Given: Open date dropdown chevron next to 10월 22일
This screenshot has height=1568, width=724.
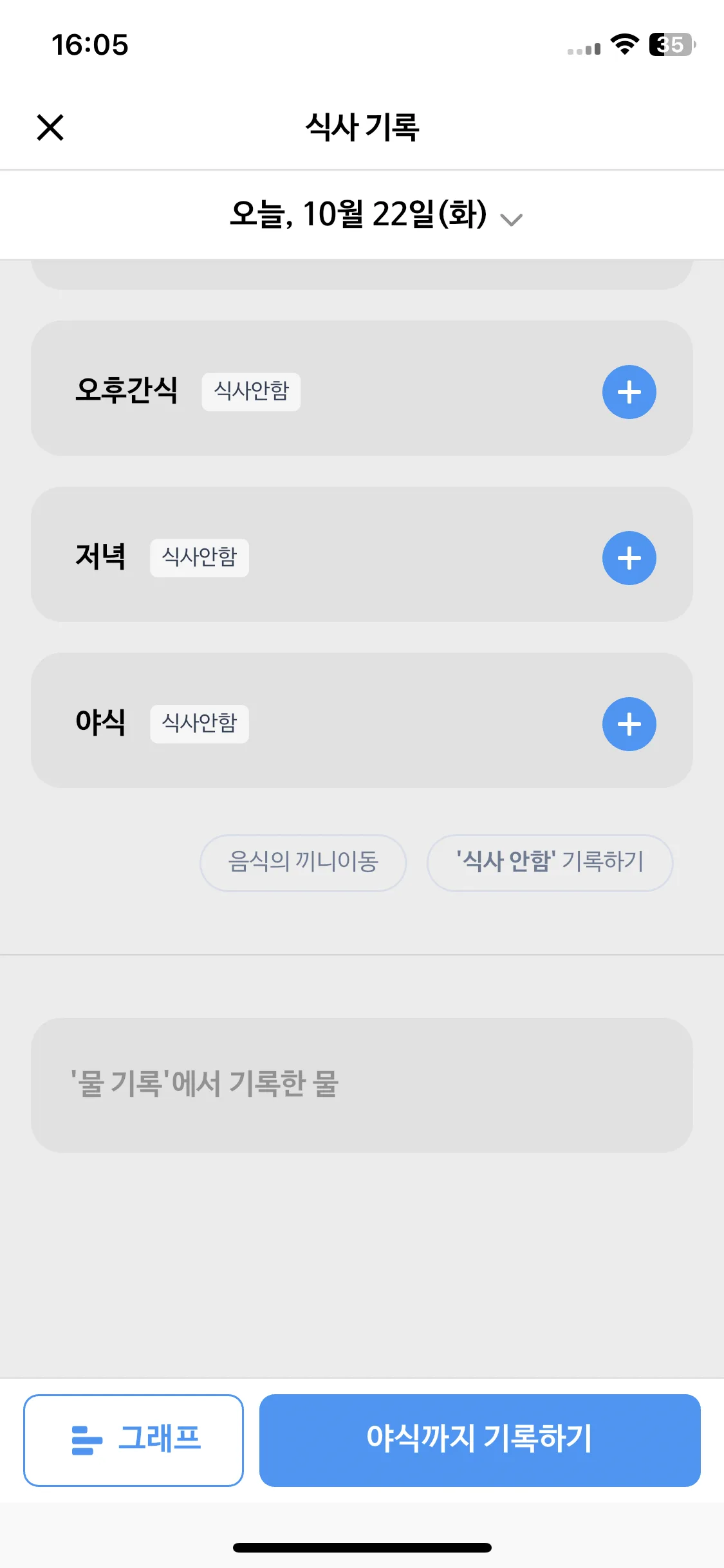Looking at the screenshot, I should point(512,219).
